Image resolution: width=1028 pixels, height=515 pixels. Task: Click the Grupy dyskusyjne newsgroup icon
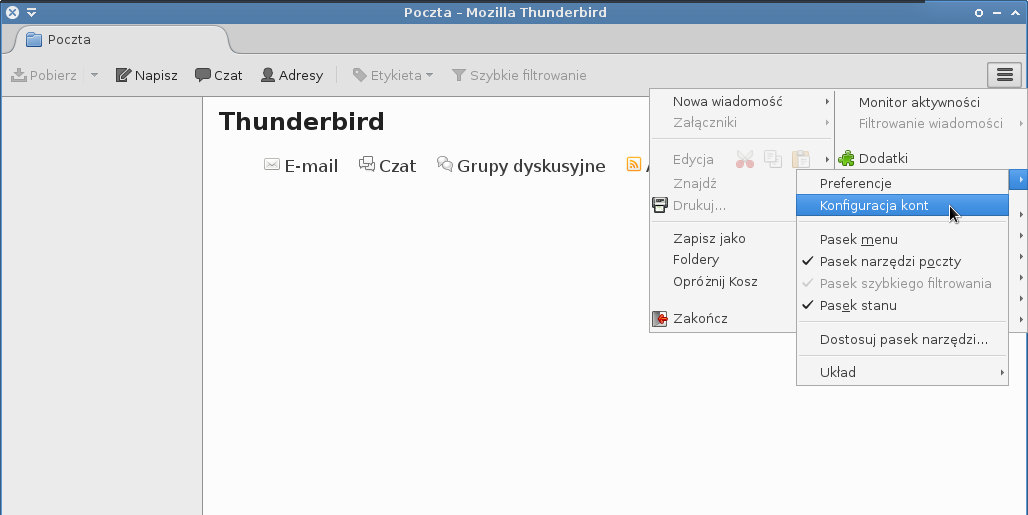click(x=445, y=164)
